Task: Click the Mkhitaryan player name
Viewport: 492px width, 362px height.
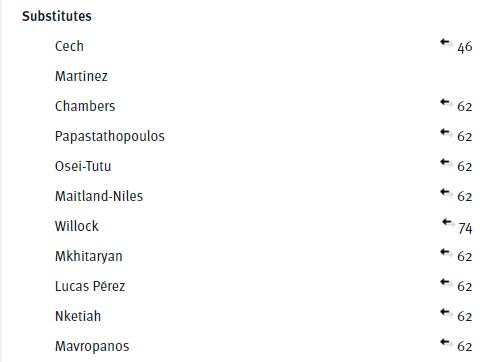Action: 89,256
